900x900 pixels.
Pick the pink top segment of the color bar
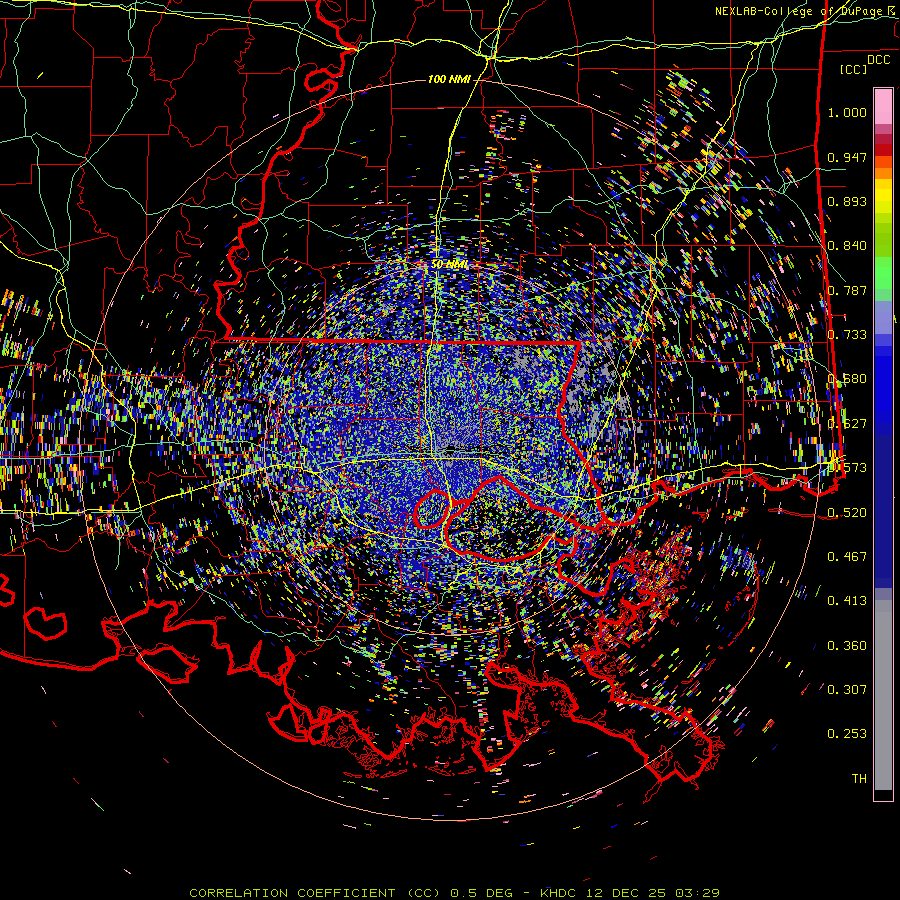coord(883,107)
